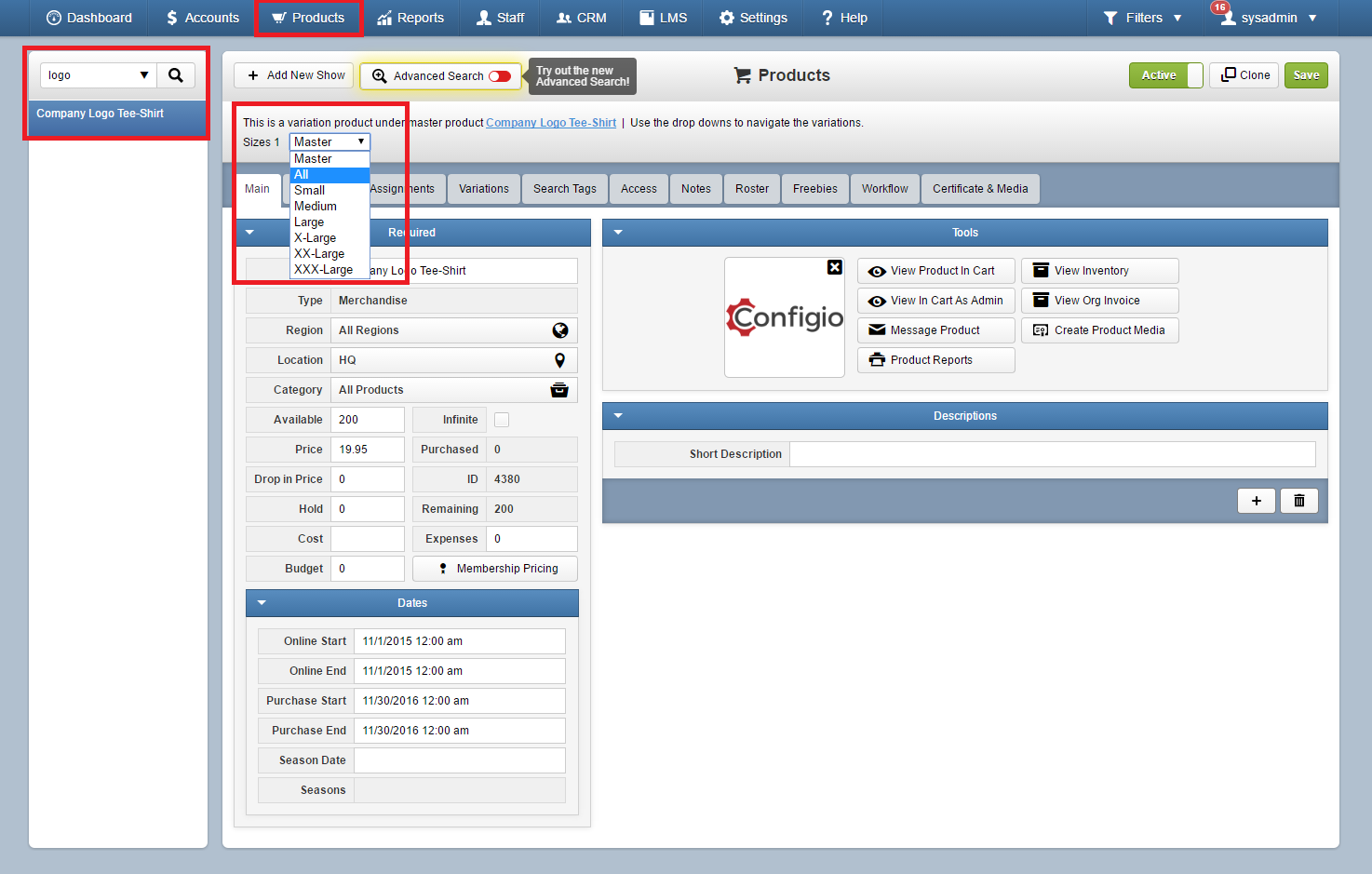The height and width of the screenshot is (874, 1372).
Task: Click Create Product Media button
Action: click(1099, 330)
